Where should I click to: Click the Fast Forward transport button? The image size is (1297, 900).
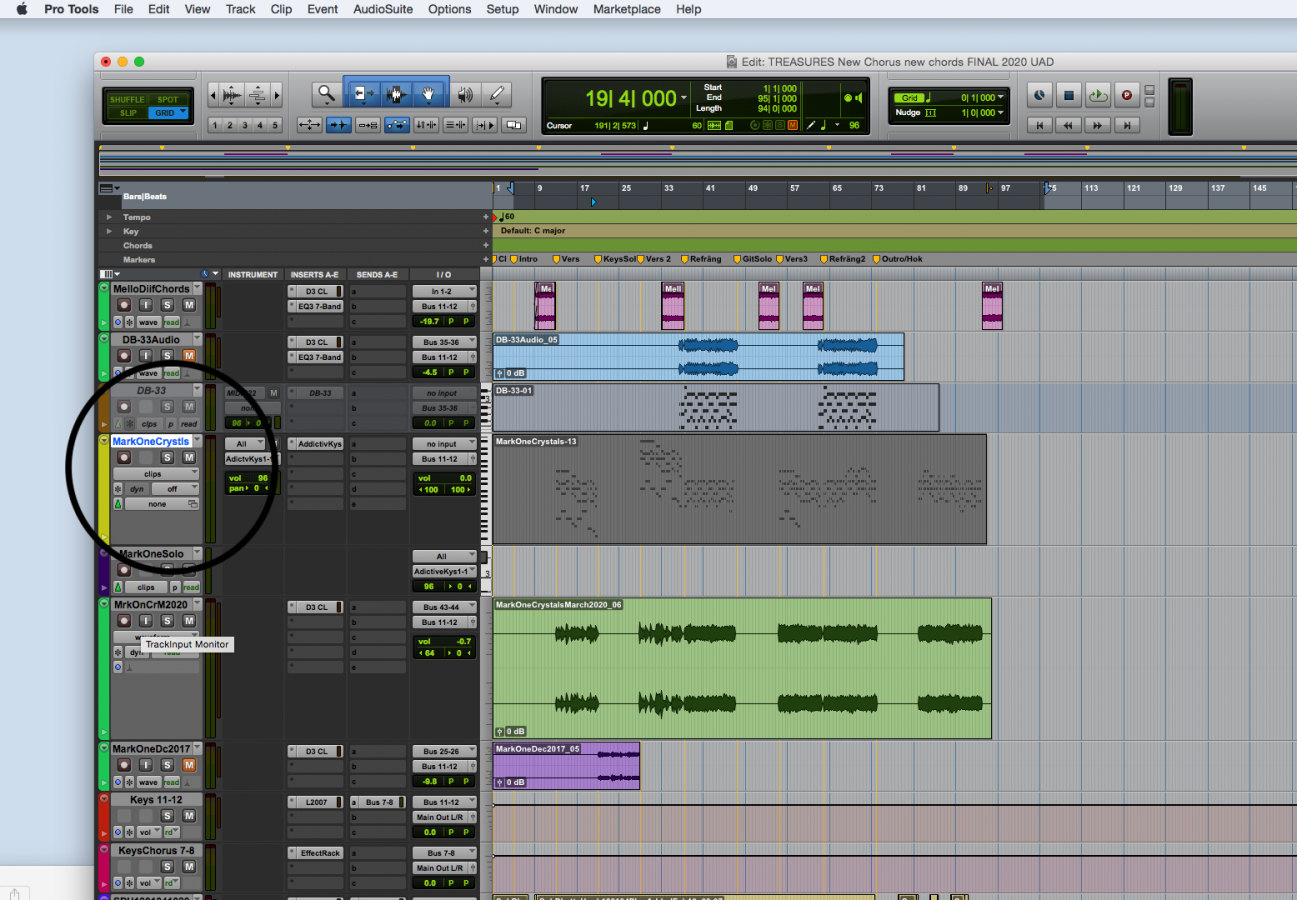[x=1097, y=125]
